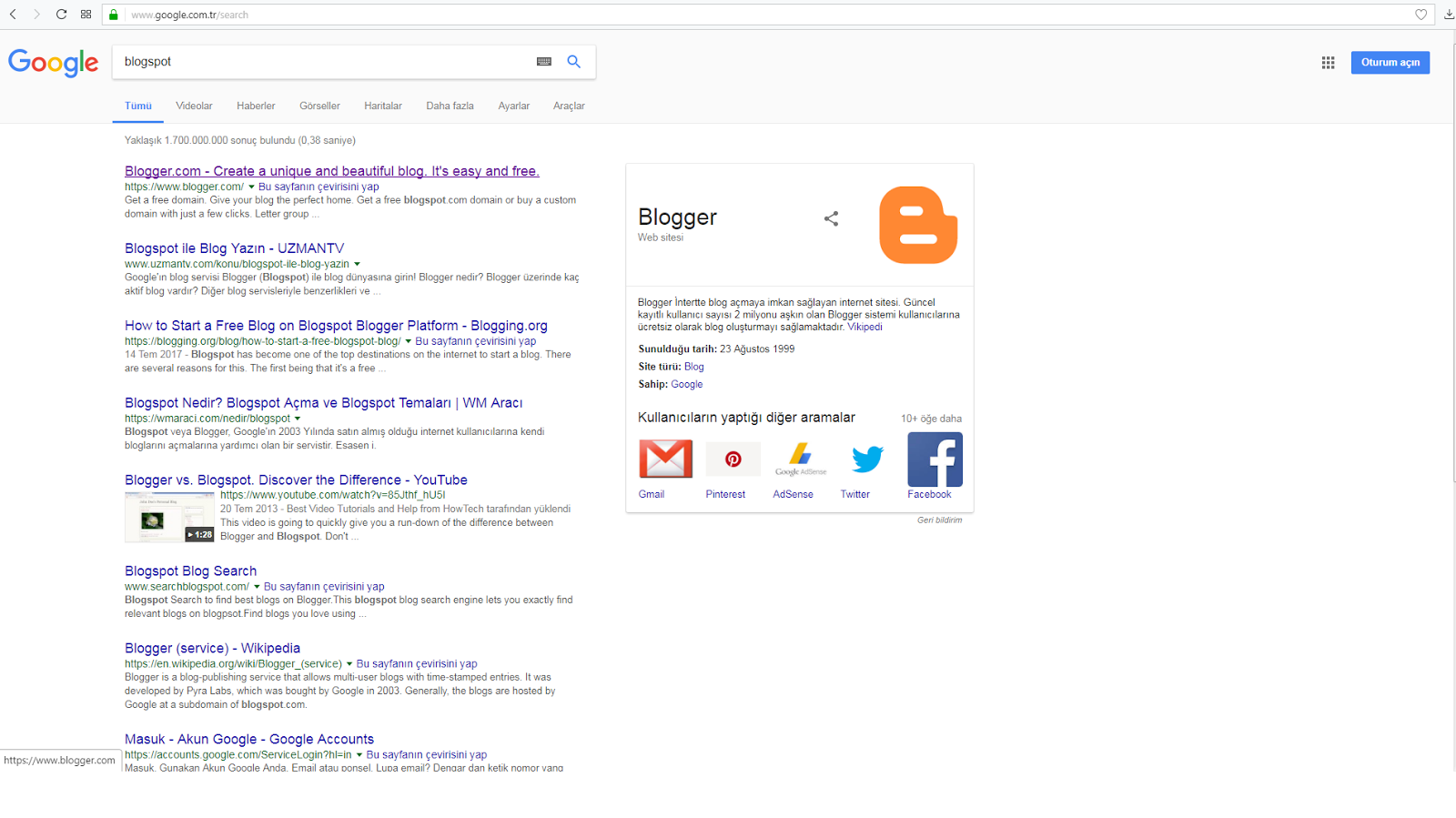The height and width of the screenshot is (818, 1456).
Task: Select the Twitter bird icon
Action: [867, 459]
